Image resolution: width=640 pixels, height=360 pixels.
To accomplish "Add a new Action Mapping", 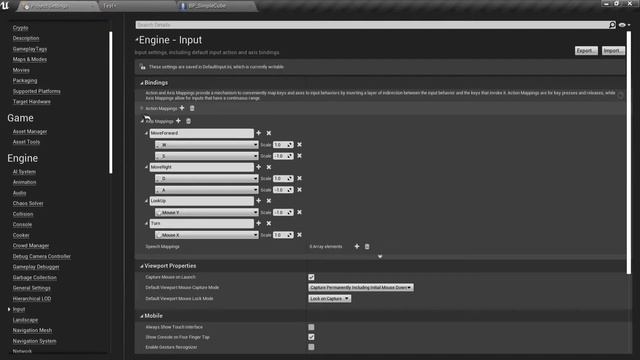I will coord(182,108).
